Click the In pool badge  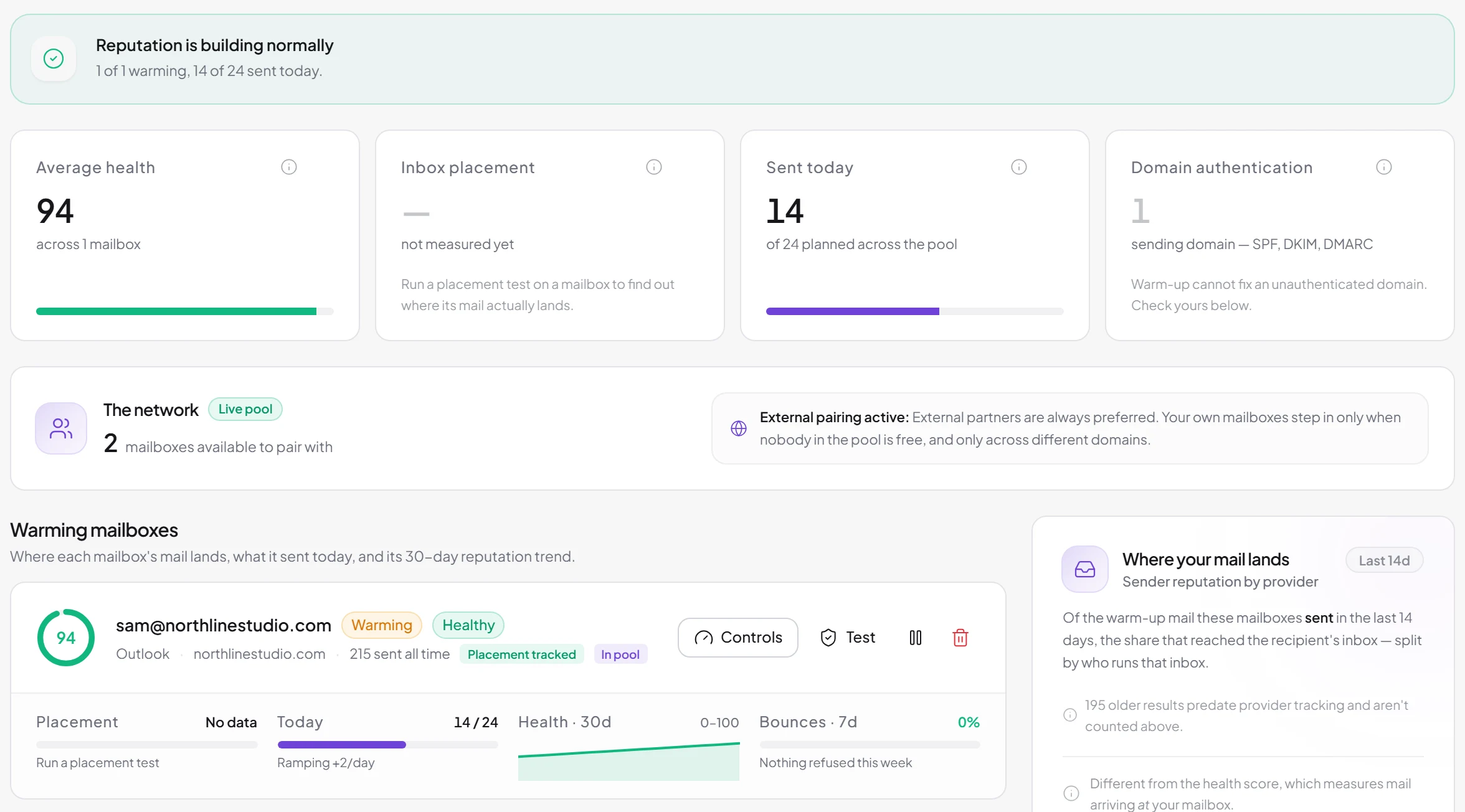(x=620, y=654)
